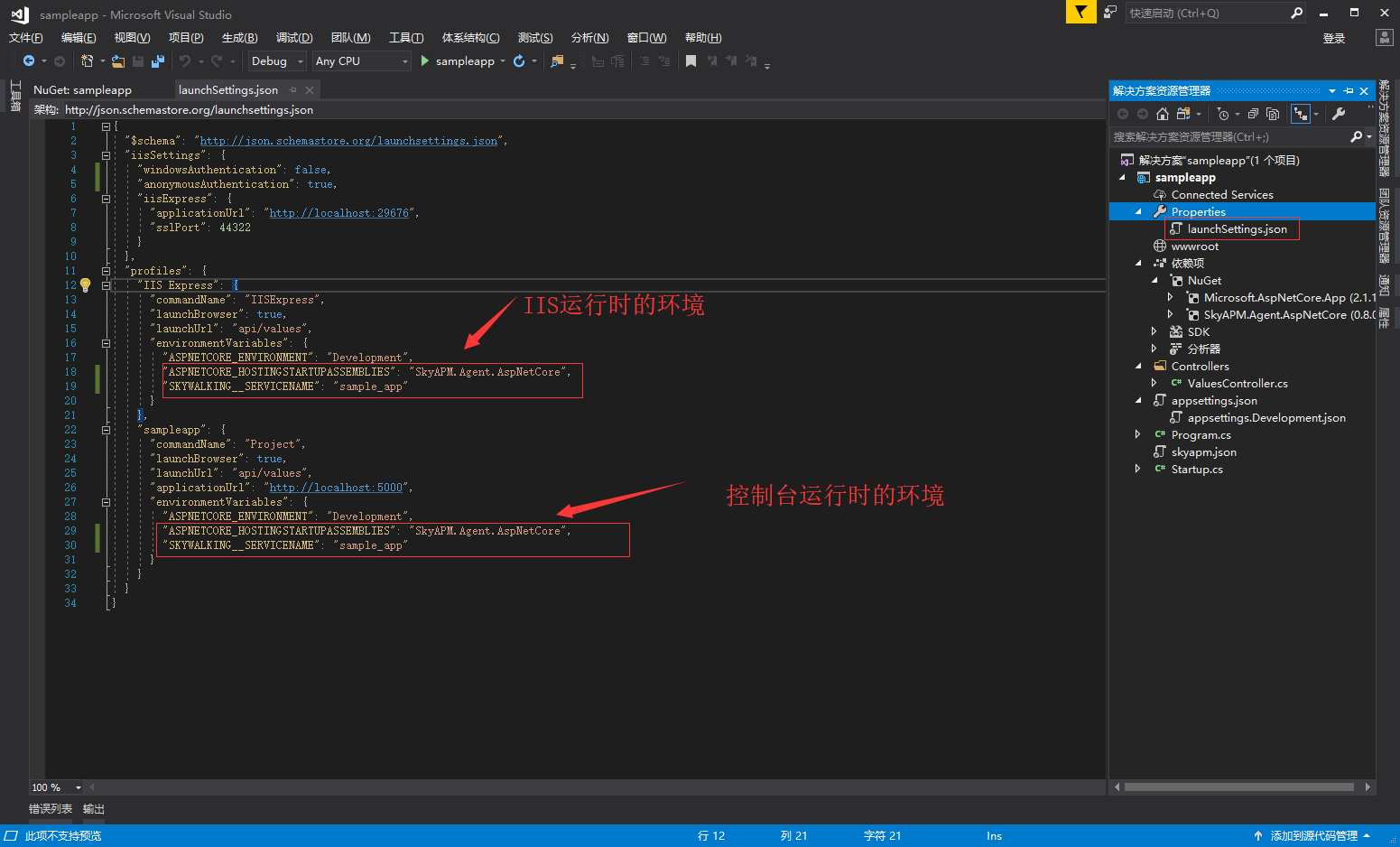Image resolution: width=1400 pixels, height=847 pixels.
Task: Collapse the profiles code block on line 11
Action: click(106, 271)
